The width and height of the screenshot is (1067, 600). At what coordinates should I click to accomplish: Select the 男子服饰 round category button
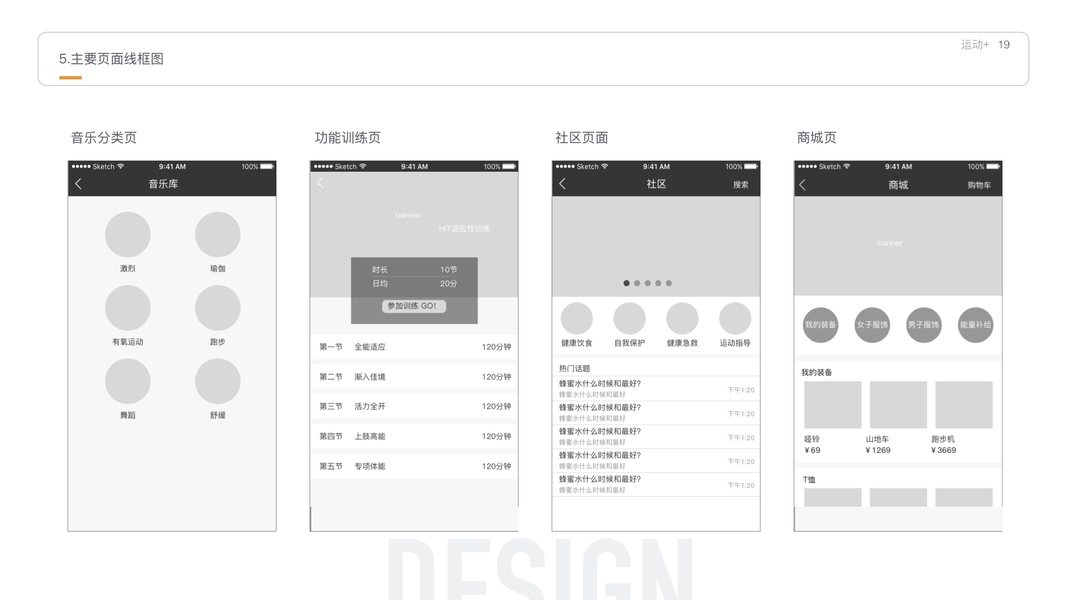pos(923,324)
